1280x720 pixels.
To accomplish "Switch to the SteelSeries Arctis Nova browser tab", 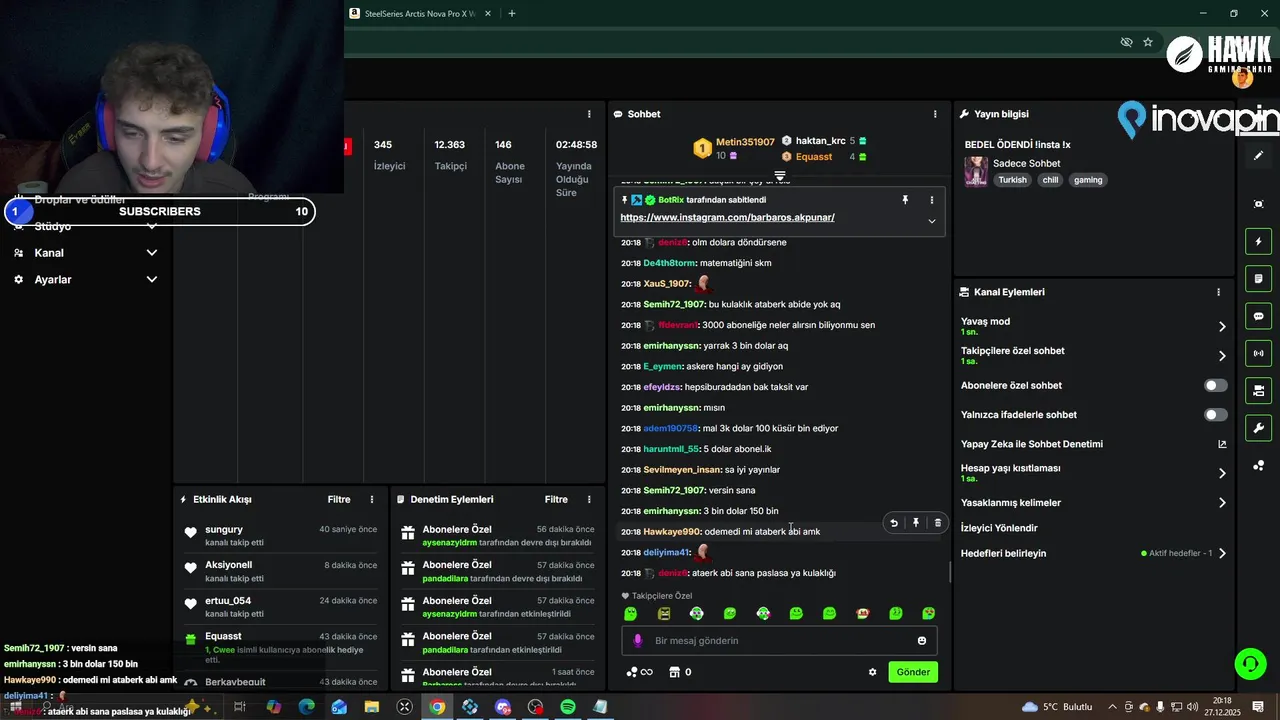I will pos(420,14).
